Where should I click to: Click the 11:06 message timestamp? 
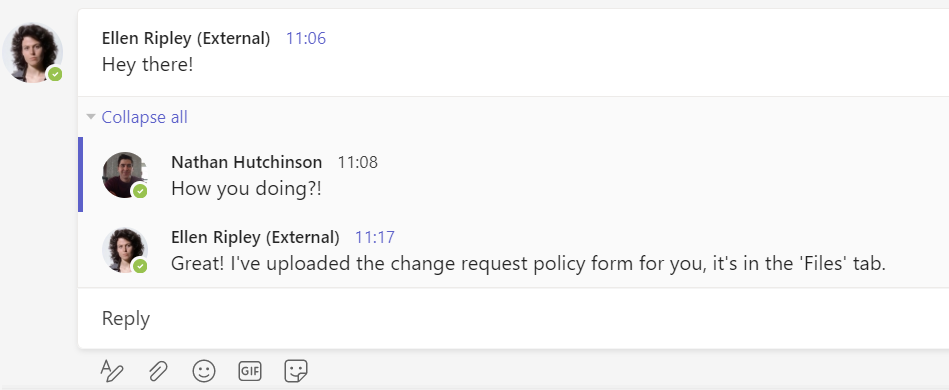[x=306, y=38]
